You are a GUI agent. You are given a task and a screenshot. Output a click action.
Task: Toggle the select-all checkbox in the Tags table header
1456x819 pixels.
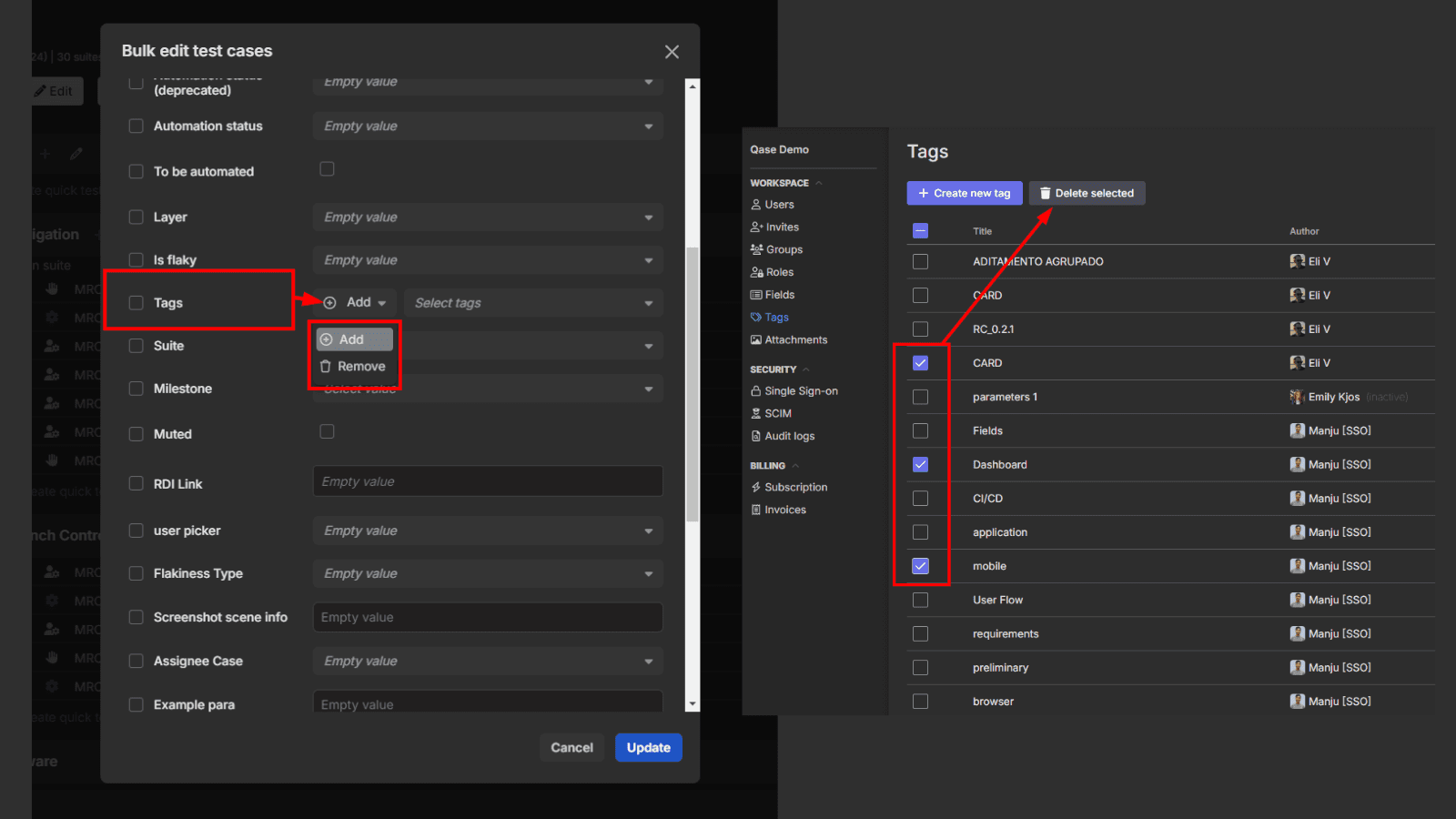(x=920, y=231)
